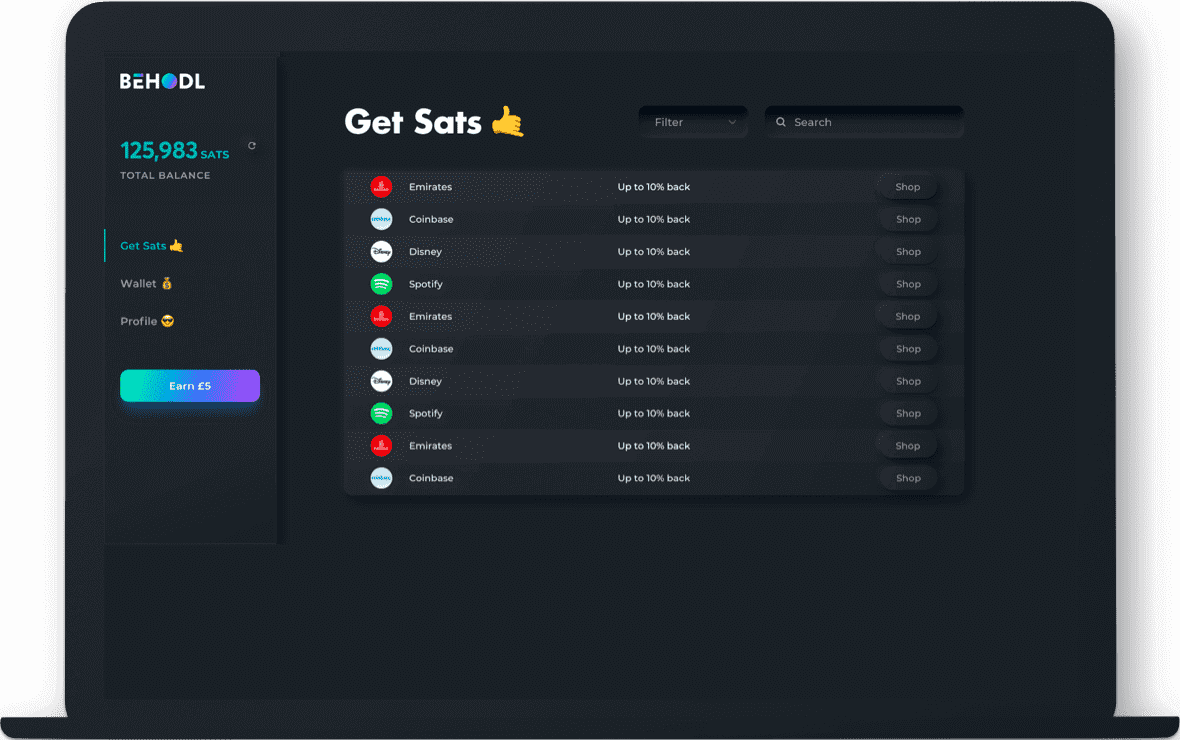Viewport: 1180px width, 740px height.
Task: Click "Up to 10% back" on first Emirates row
Action: pos(654,187)
